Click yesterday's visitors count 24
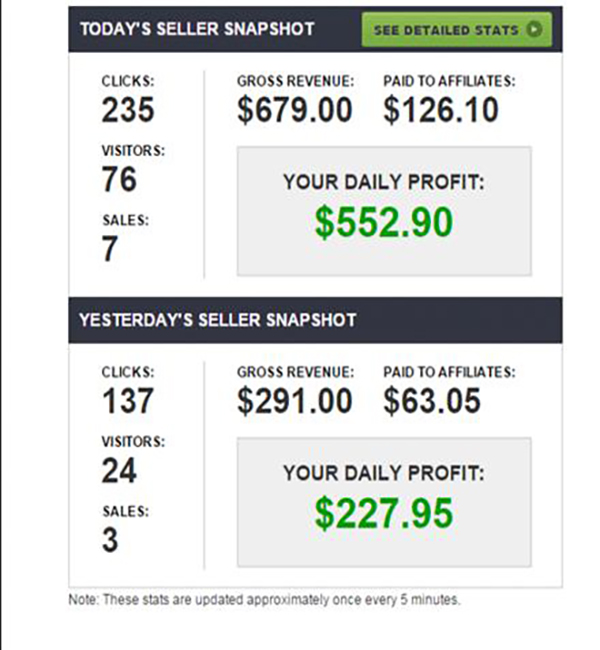This screenshot has height=650, width=600. tap(119, 470)
